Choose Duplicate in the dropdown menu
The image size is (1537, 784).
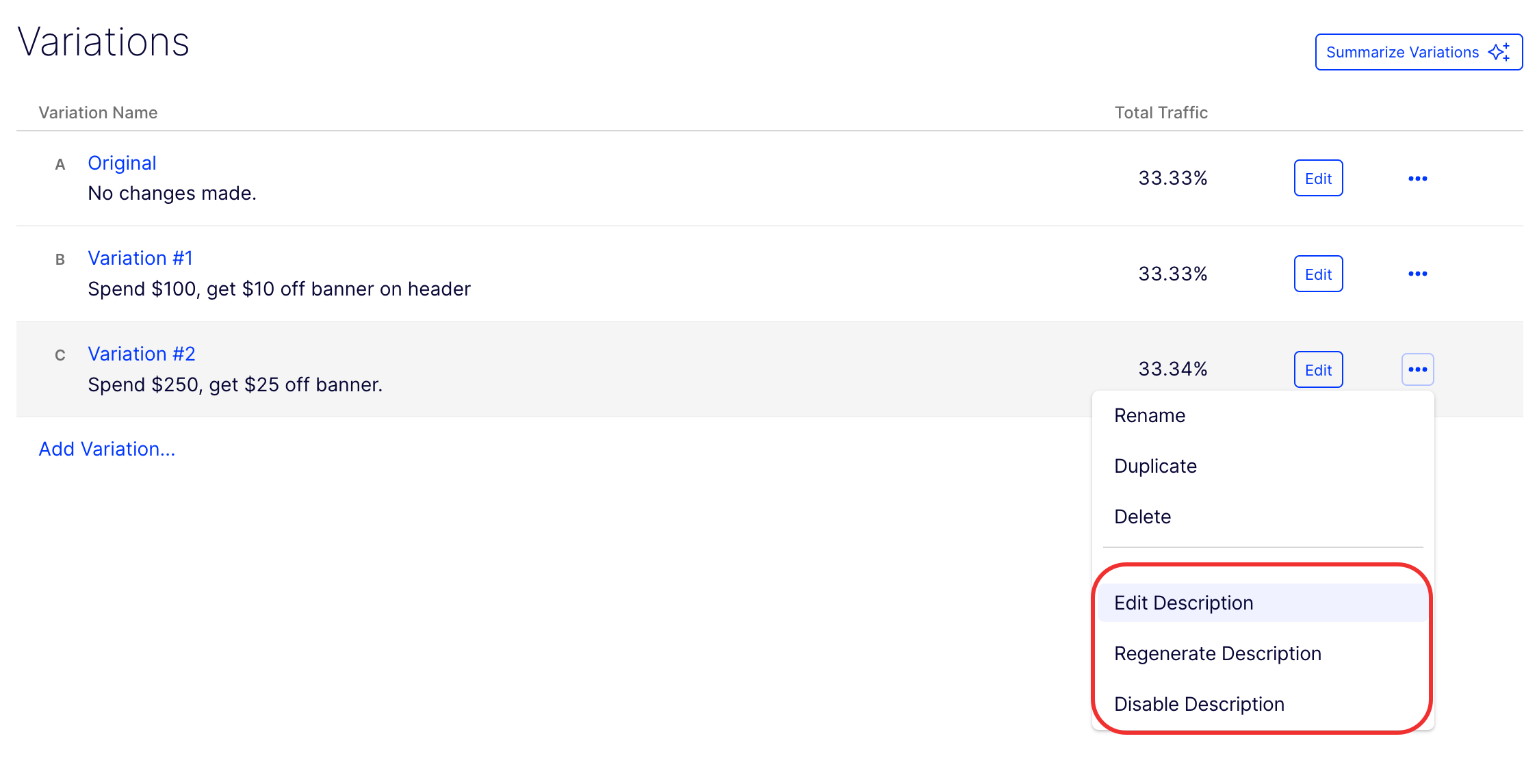(x=1155, y=466)
